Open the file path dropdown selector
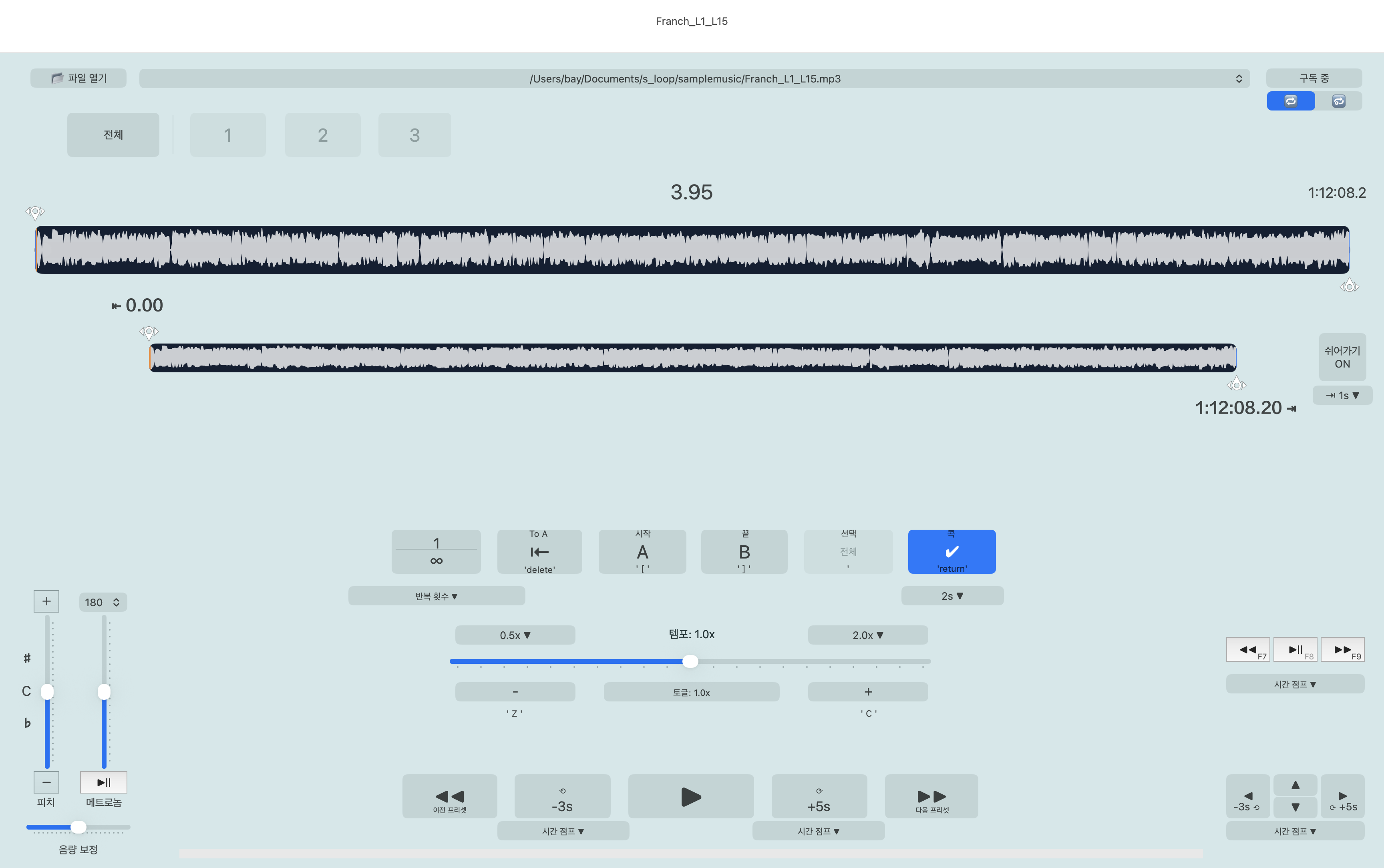Viewport: 1384px width, 868px height. point(694,78)
